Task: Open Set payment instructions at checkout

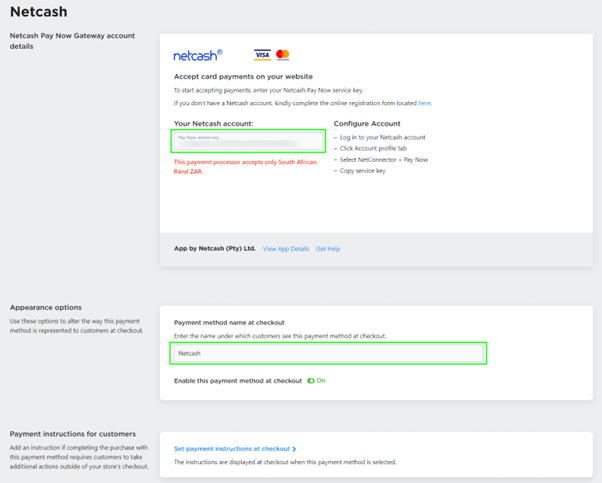Action: coord(232,449)
